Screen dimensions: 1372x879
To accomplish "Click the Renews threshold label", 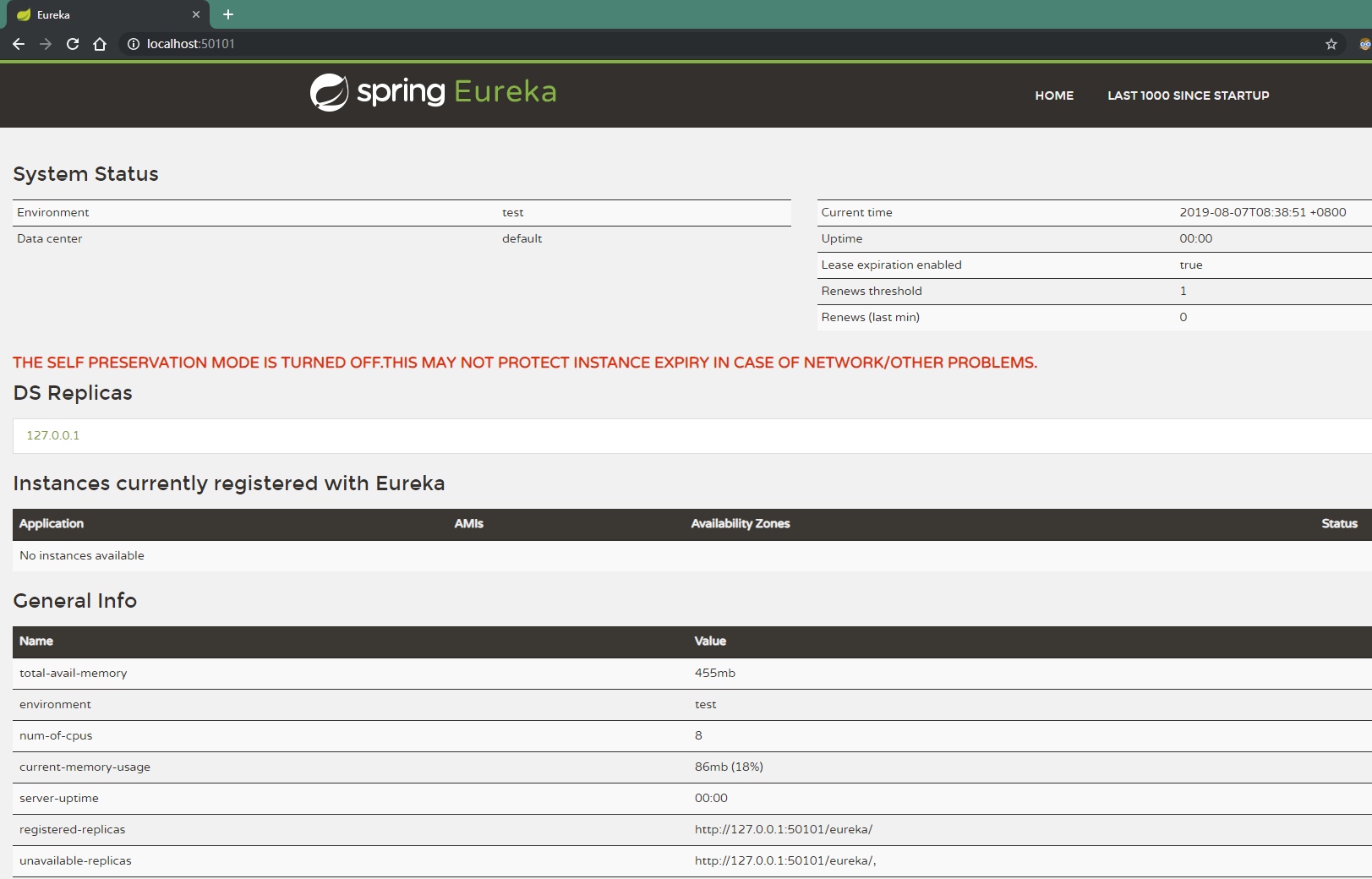I will pyautogui.click(x=872, y=291).
